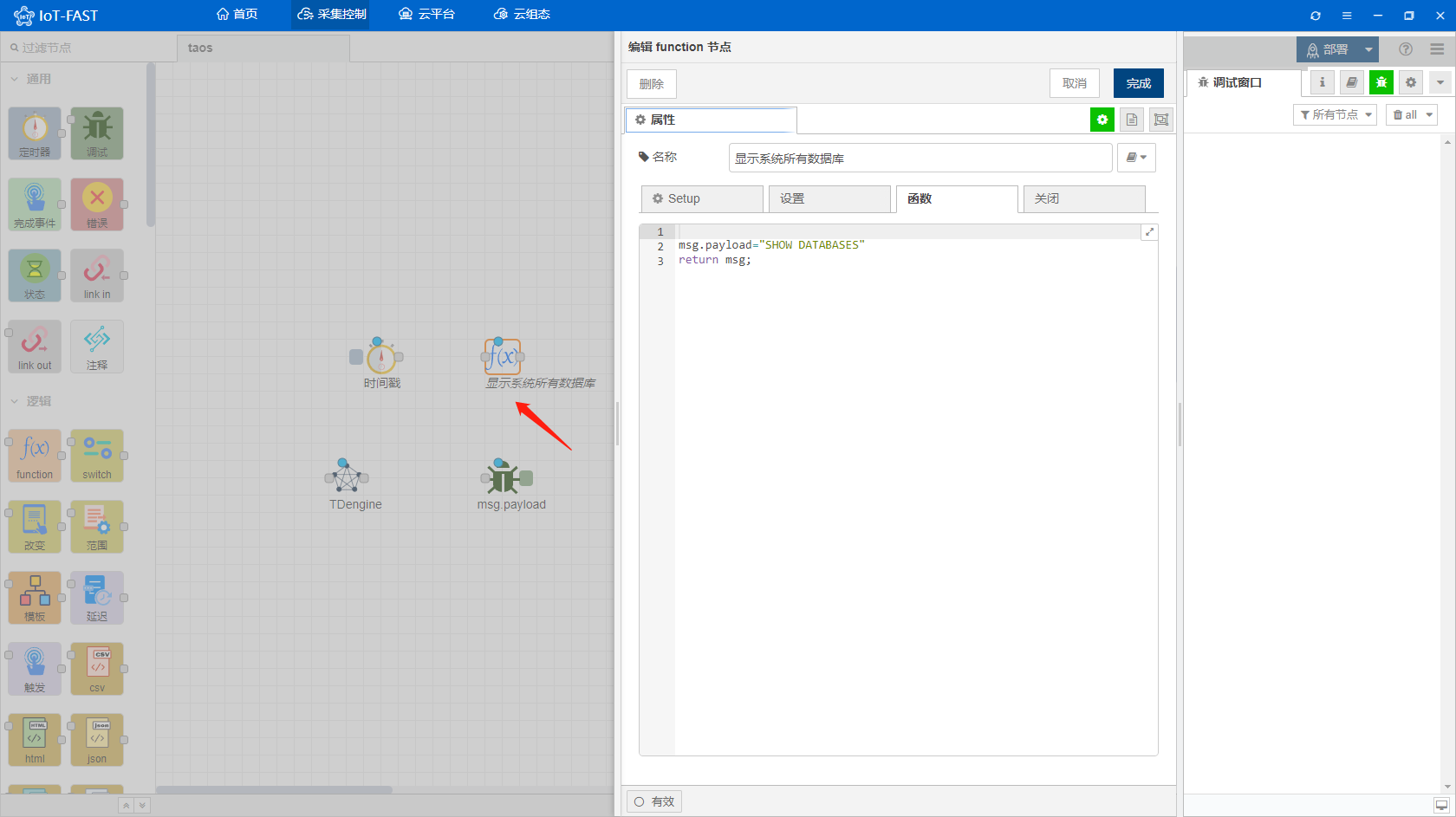Collapse the 逻辑 palette category

pos(30,401)
